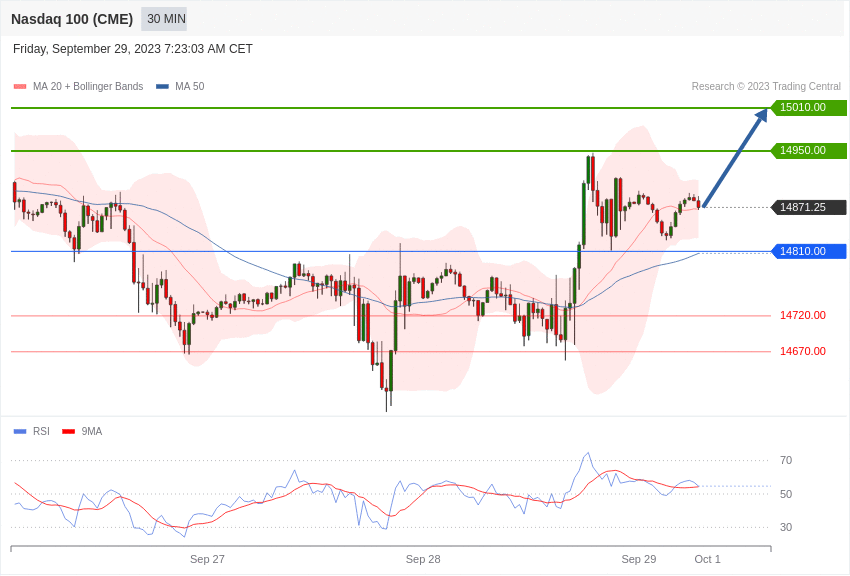Click the Oct 1 date axis label
The height and width of the screenshot is (576, 850).
707,559
